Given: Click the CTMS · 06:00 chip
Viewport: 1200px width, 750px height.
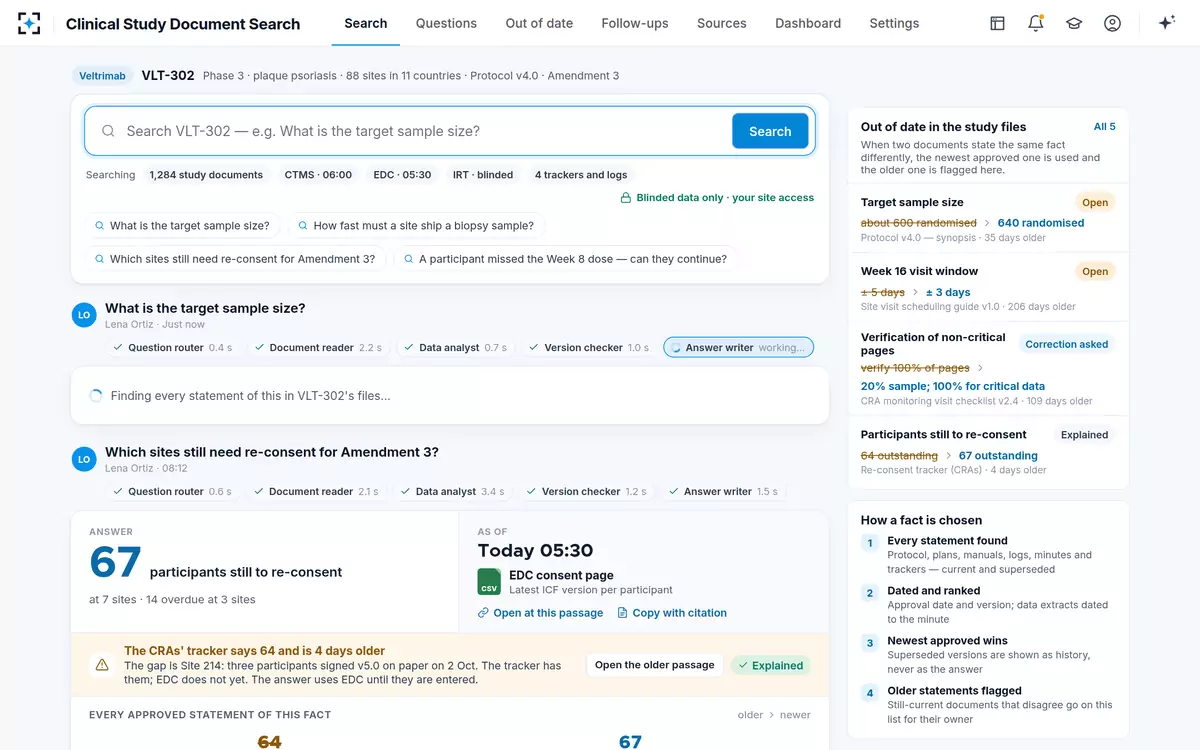Looking at the screenshot, I should (x=318, y=175).
